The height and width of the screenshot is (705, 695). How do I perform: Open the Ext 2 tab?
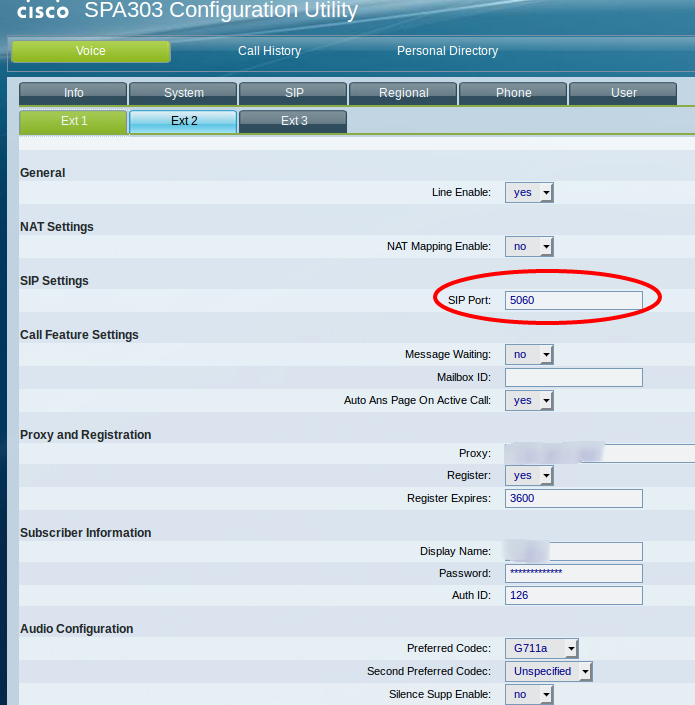[x=184, y=121]
